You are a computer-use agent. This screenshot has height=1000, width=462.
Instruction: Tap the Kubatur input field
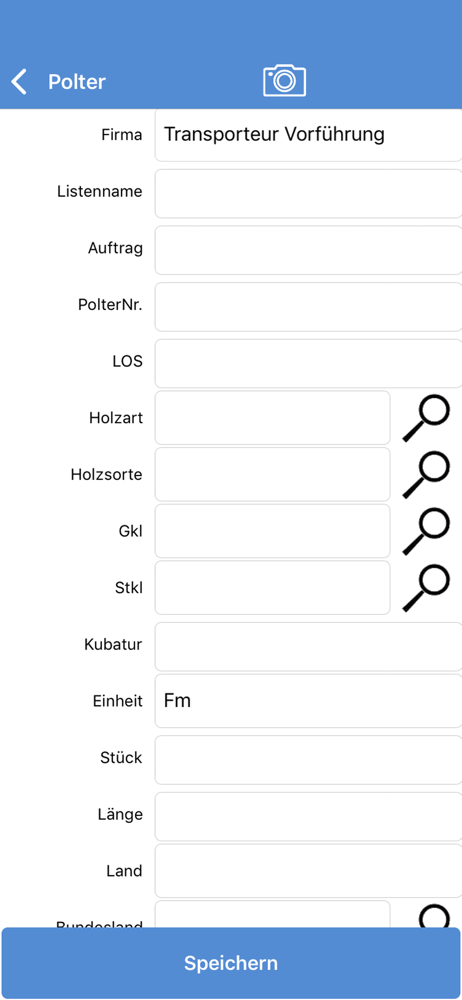click(x=308, y=647)
